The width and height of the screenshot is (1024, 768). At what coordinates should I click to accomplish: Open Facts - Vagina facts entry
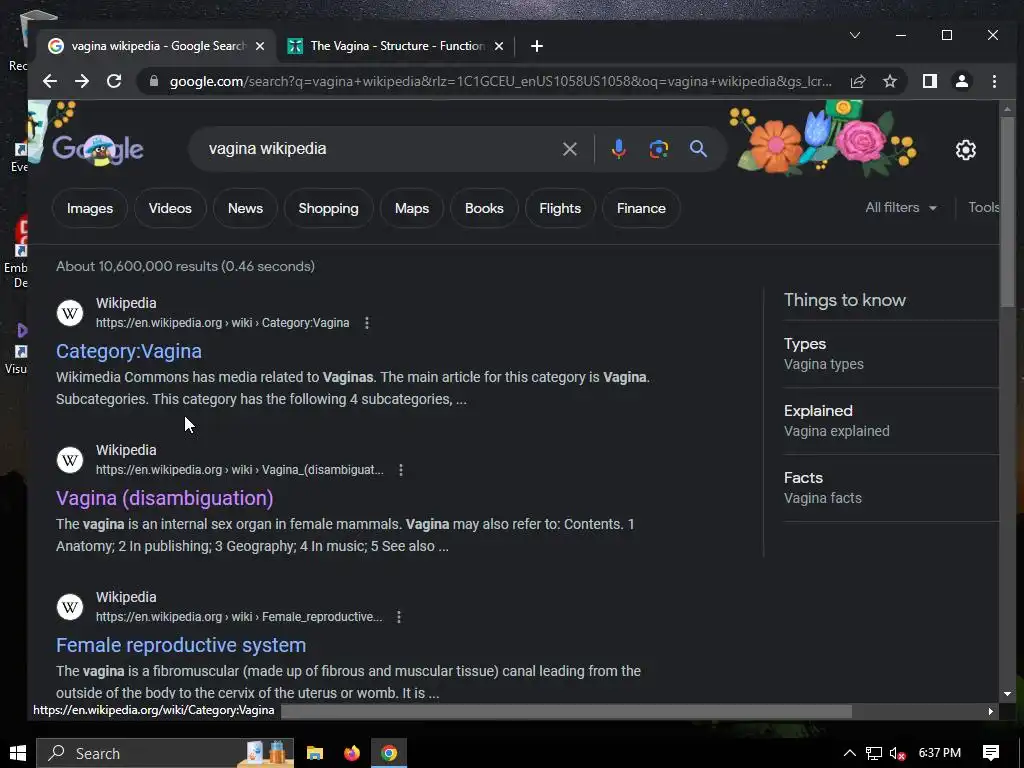coord(891,488)
